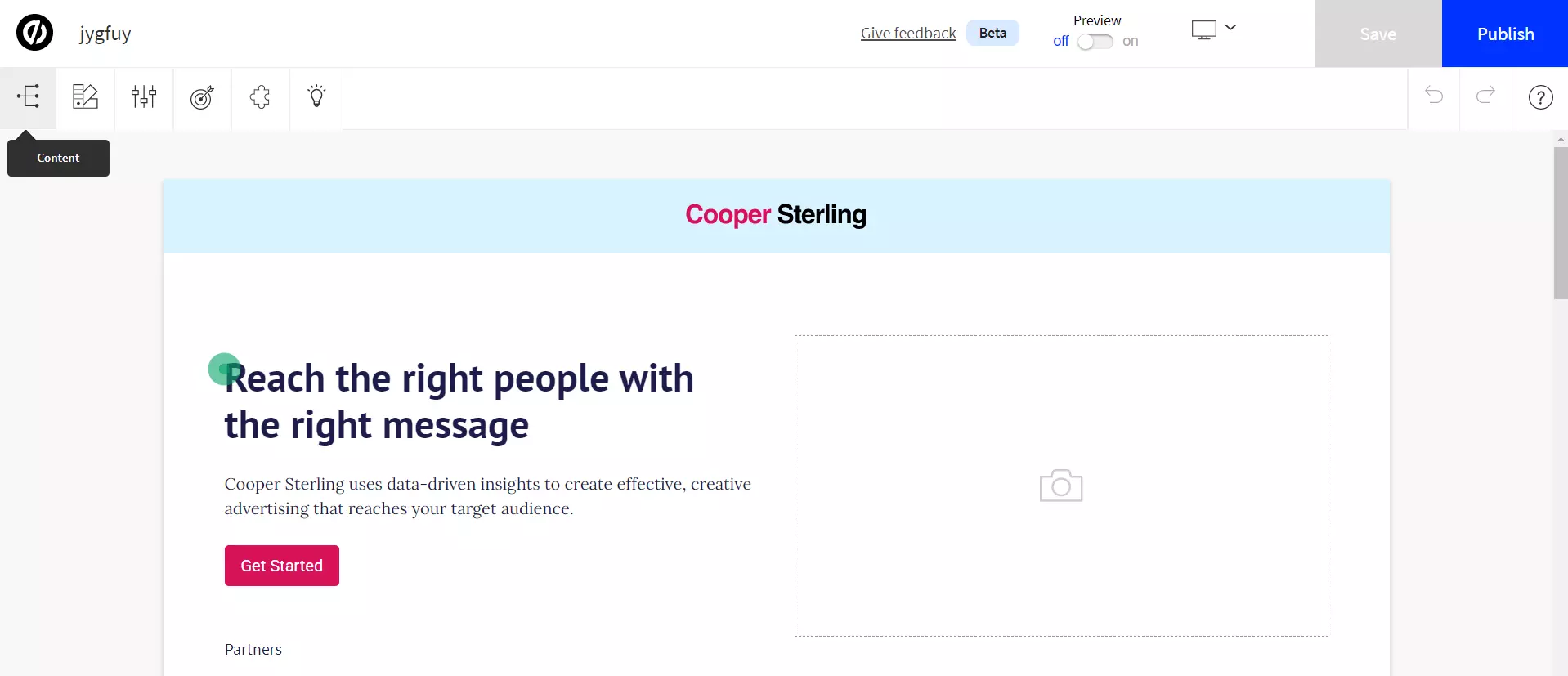Open the settings sliders icon
Screen dimensions: 1568x676
(144, 97)
